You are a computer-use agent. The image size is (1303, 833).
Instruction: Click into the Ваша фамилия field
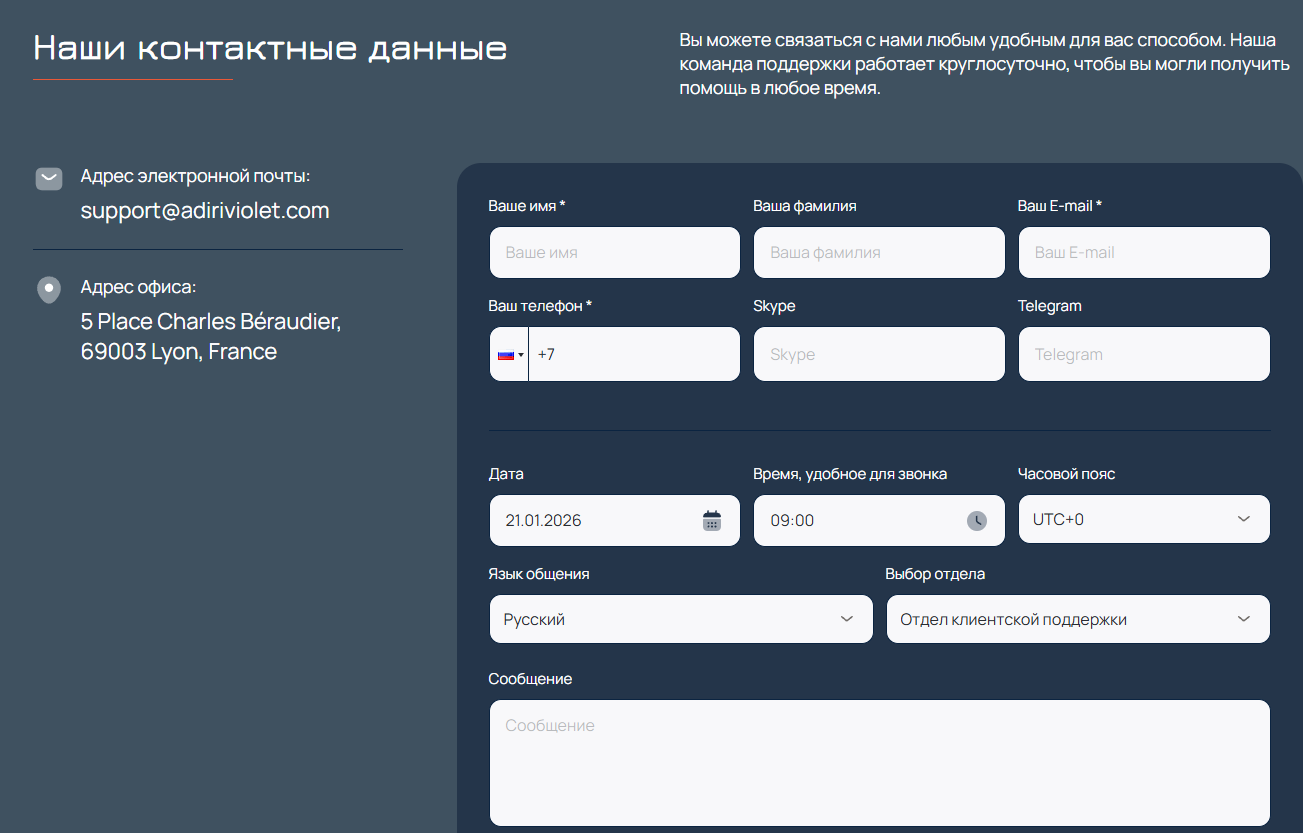tap(878, 253)
